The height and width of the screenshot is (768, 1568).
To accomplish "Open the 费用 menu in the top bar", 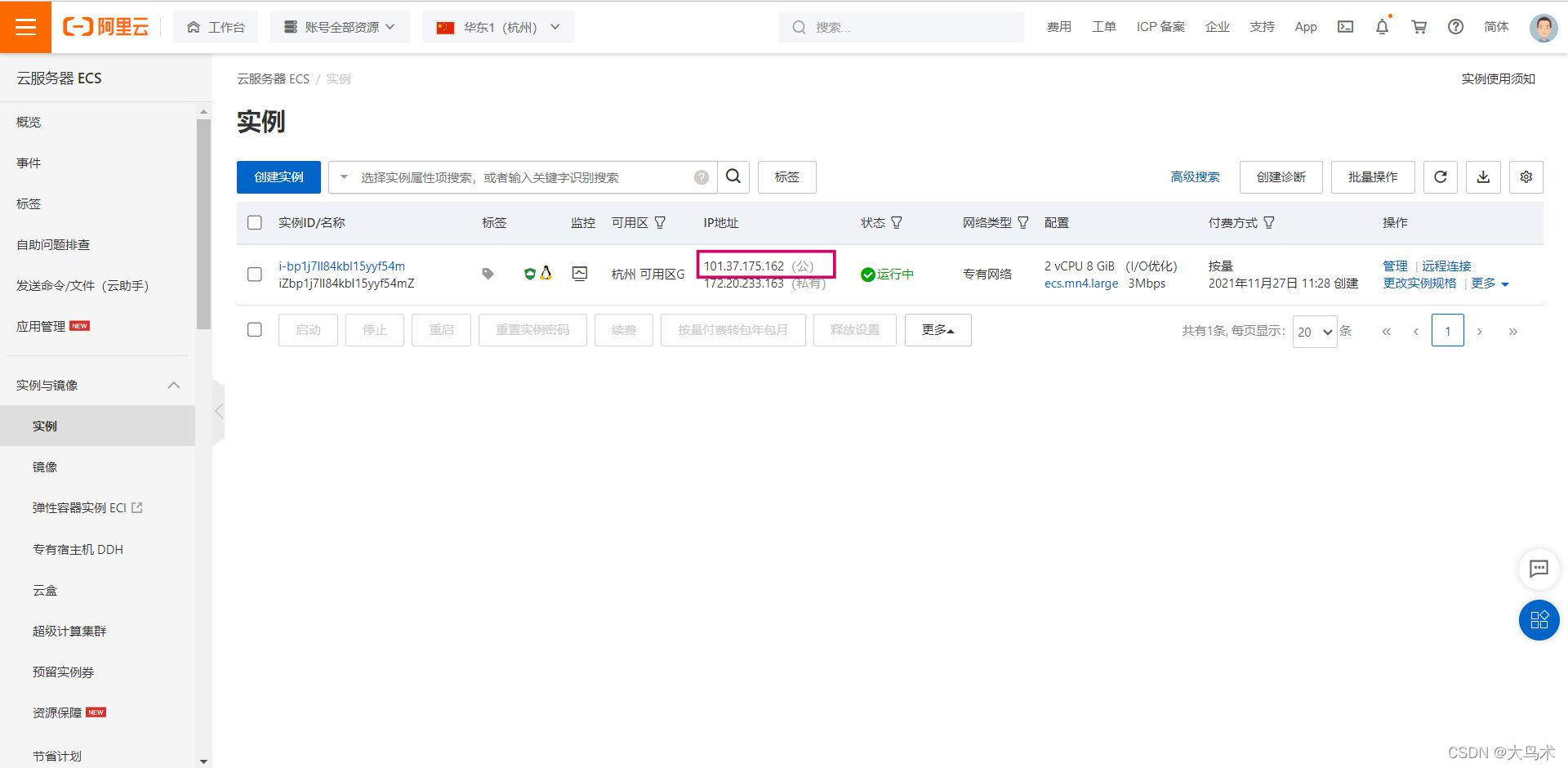I will pos(1058,26).
